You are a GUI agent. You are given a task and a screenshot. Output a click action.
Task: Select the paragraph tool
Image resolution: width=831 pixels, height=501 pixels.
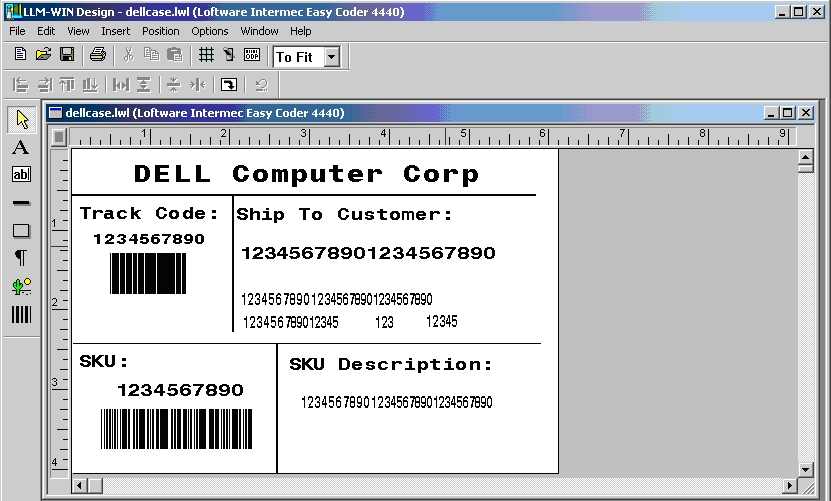[20, 259]
